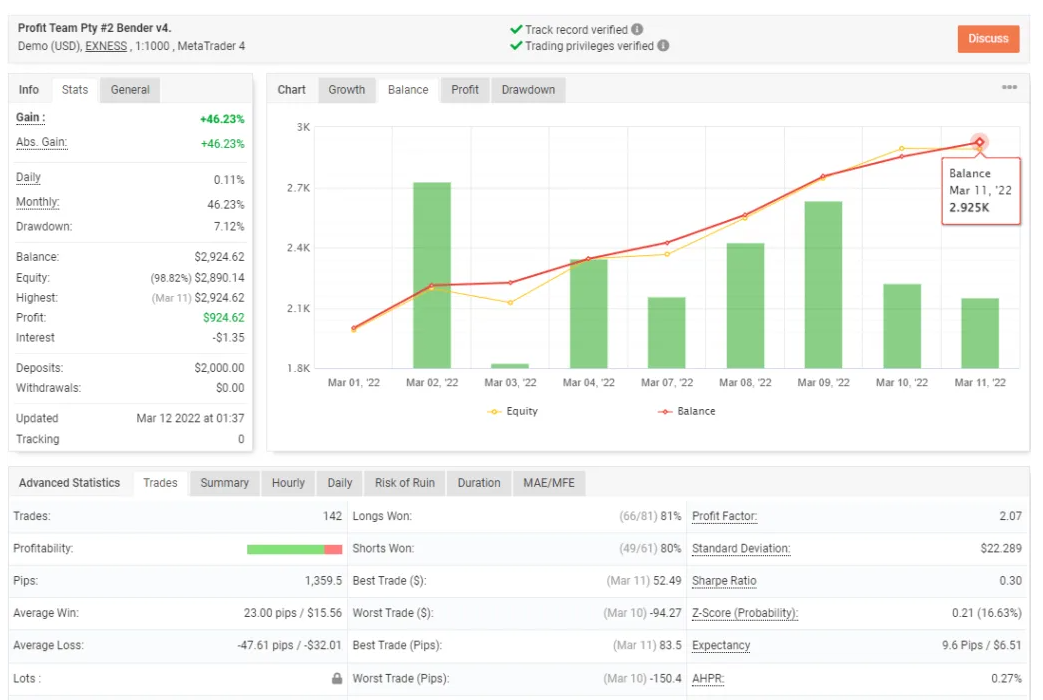Click the green and red Profitability bar

click(x=294, y=549)
